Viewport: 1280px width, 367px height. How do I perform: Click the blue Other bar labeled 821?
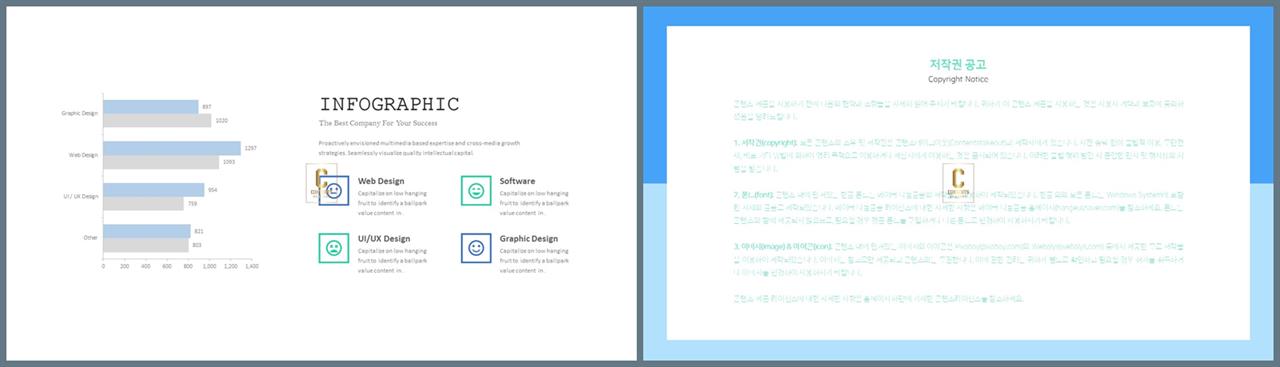(146, 231)
